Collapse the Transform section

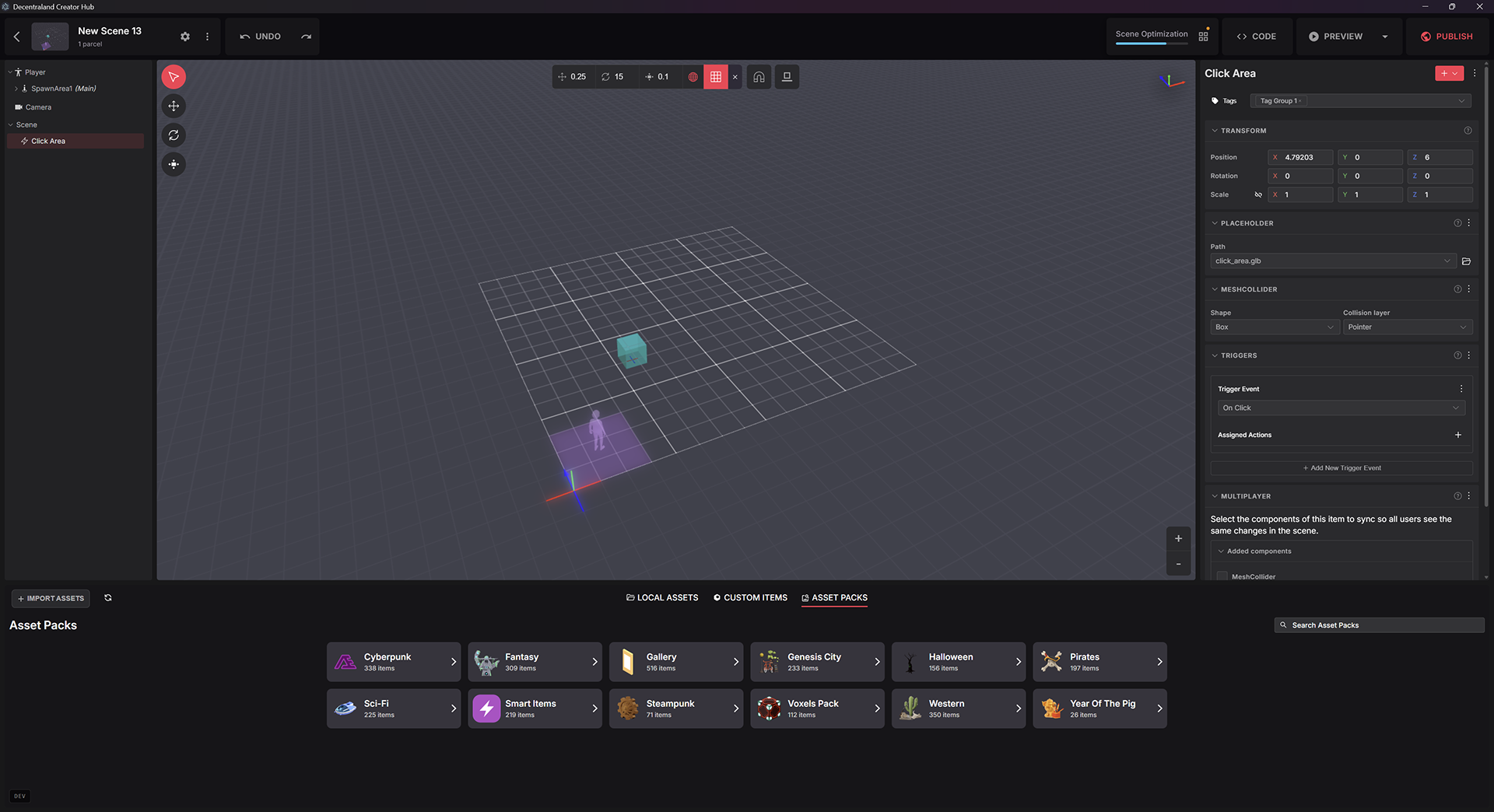1215,131
